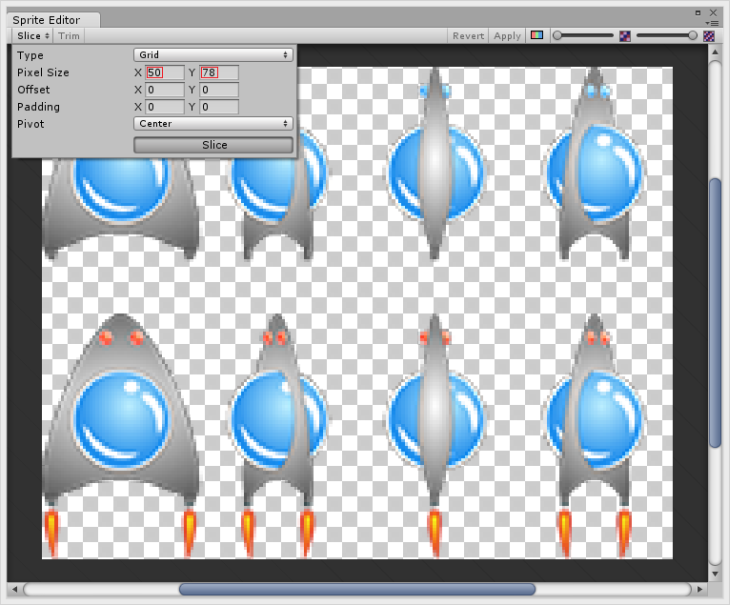The height and width of the screenshot is (605, 730).
Task: Click the mip level icon at toolbar end
Action: pyautogui.click(x=709, y=36)
